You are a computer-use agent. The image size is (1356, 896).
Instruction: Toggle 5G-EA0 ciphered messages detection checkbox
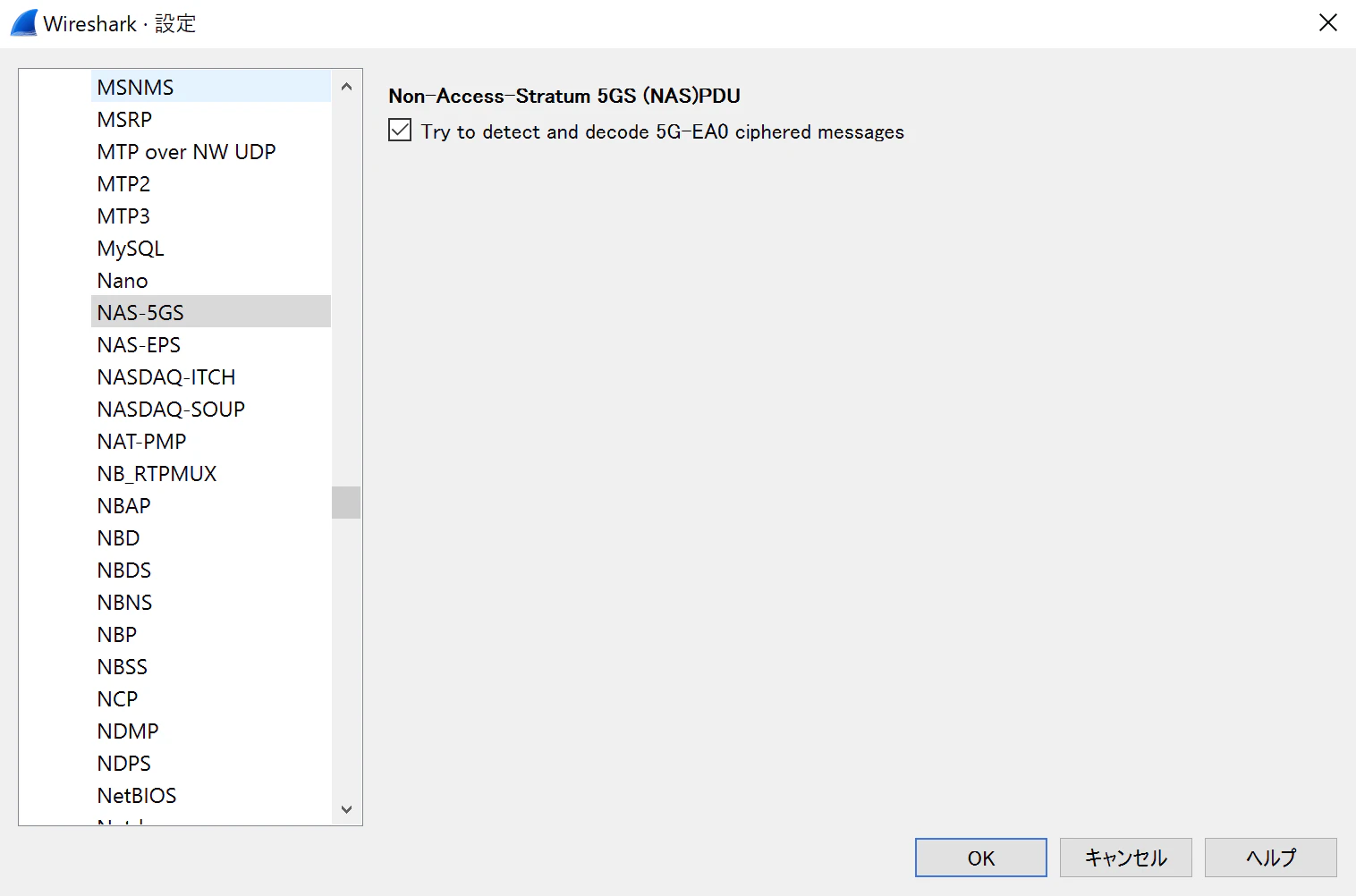[400, 131]
